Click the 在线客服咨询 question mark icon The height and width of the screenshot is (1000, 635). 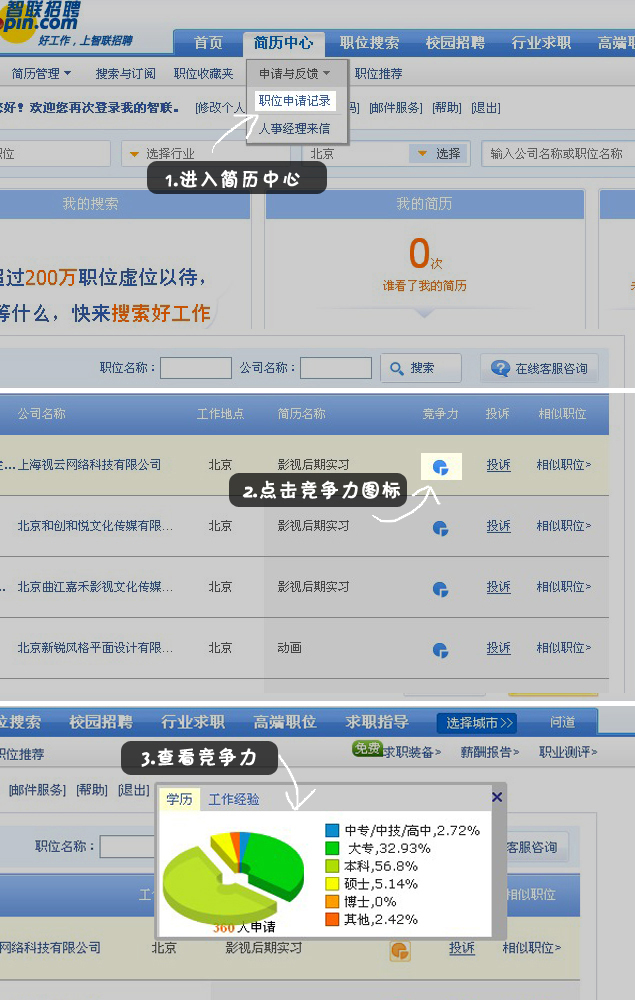tap(500, 368)
